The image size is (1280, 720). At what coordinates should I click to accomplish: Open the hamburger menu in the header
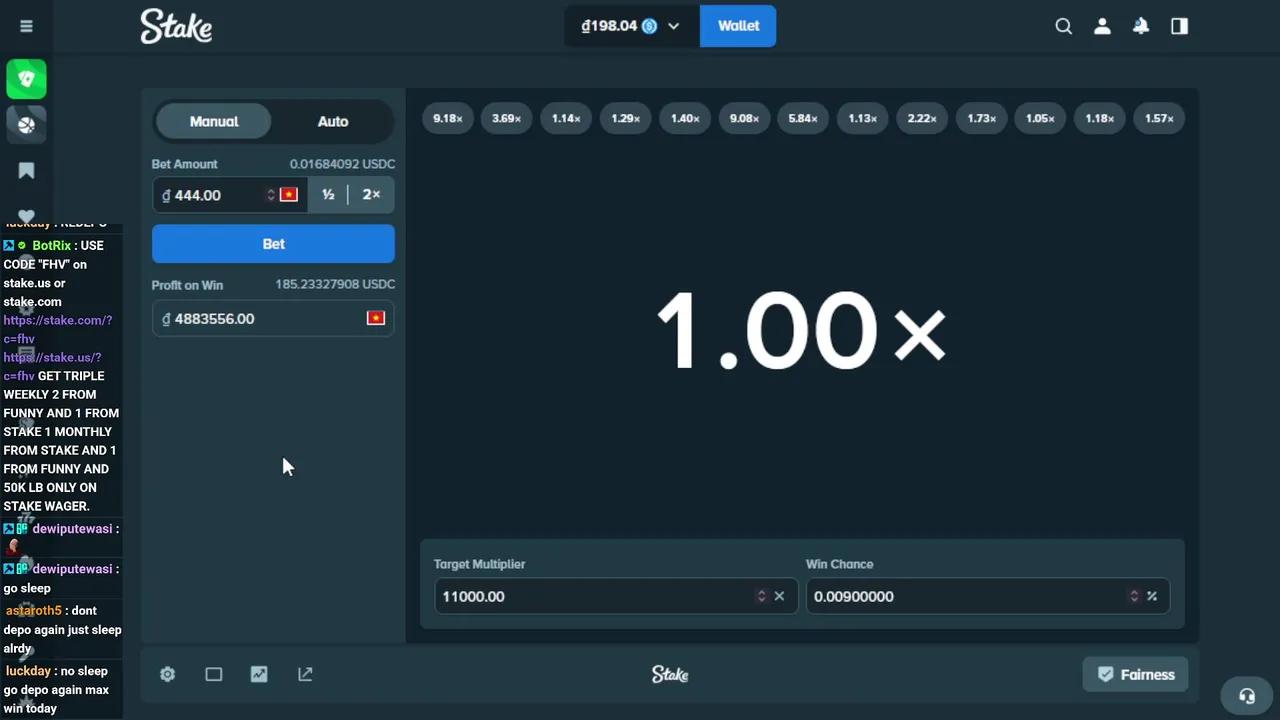[x=26, y=26]
